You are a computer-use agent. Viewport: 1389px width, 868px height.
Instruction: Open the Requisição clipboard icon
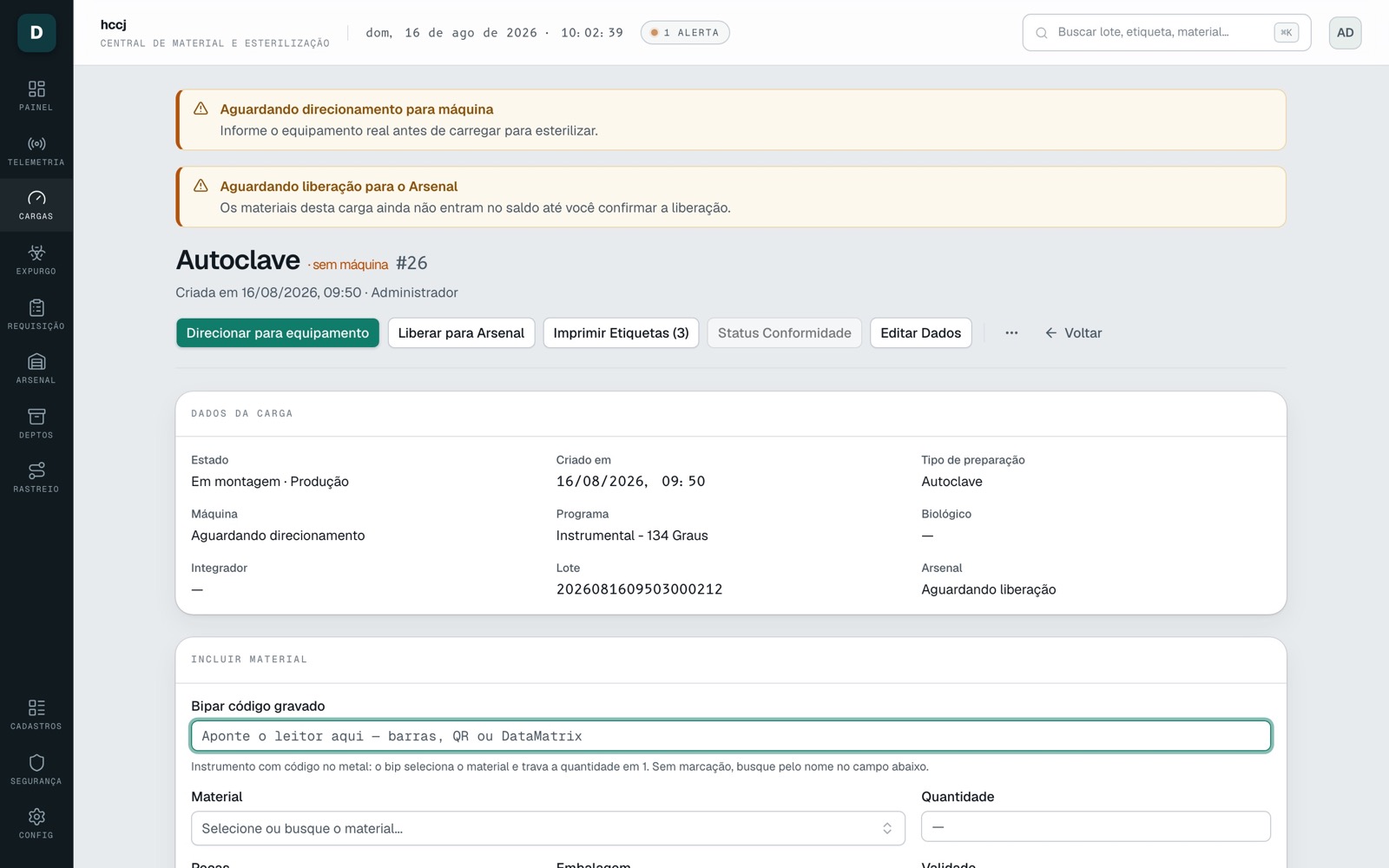point(36,307)
